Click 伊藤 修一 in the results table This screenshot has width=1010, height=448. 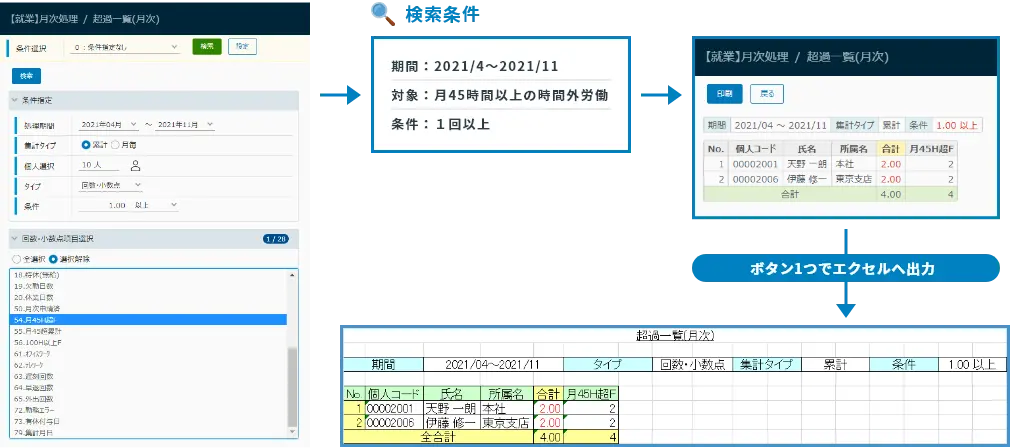tap(807, 179)
